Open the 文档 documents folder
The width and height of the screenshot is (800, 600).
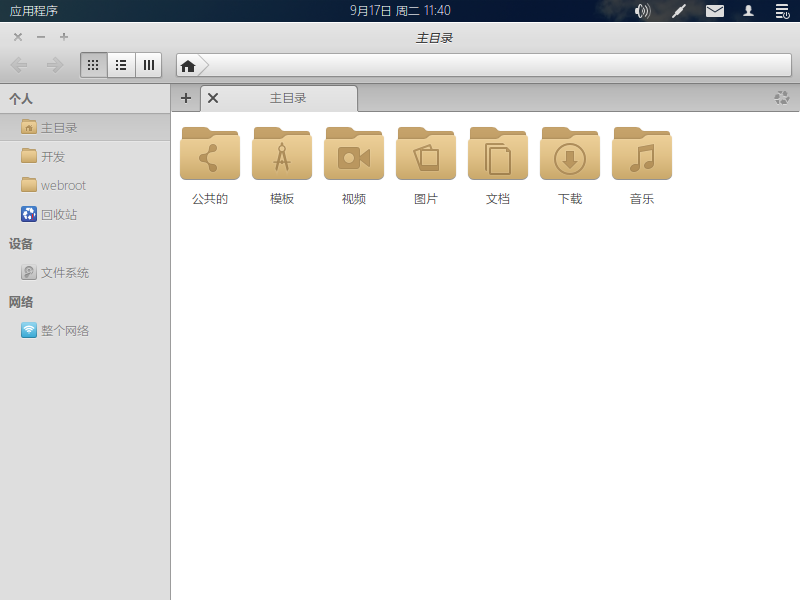click(498, 156)
